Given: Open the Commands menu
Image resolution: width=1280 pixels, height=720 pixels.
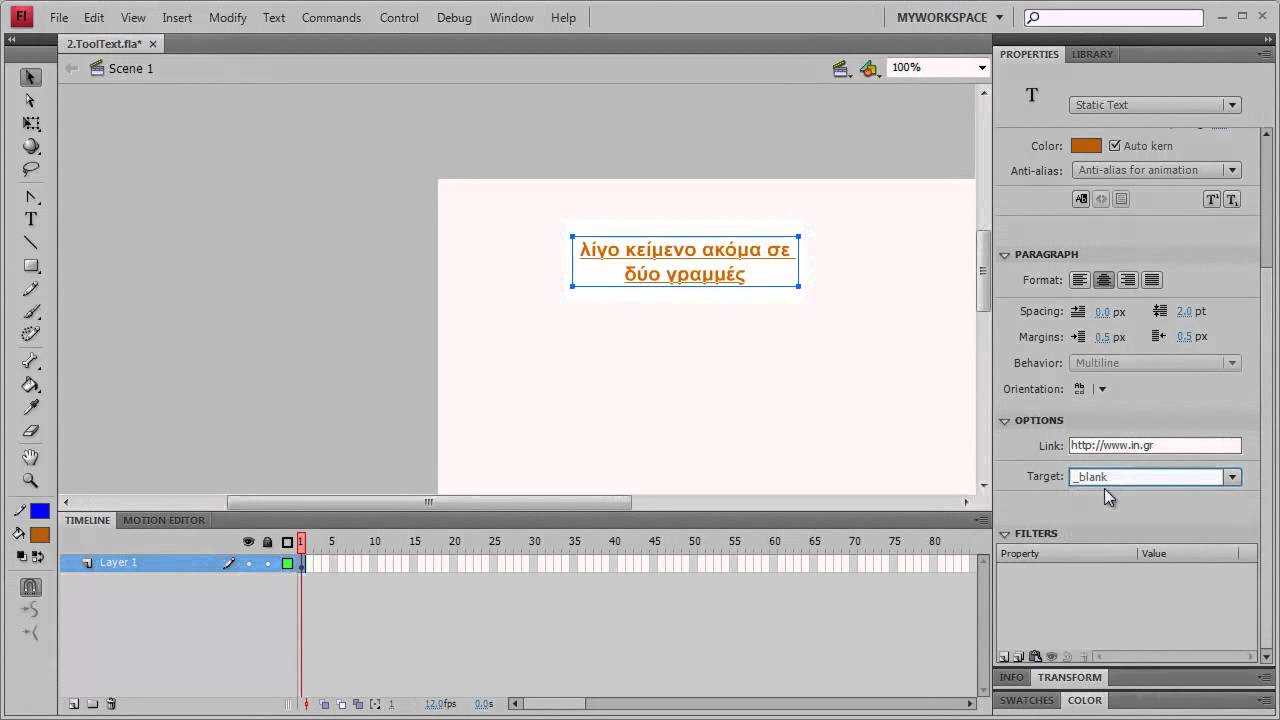Looking at the screenshot, I should (331, 18).
